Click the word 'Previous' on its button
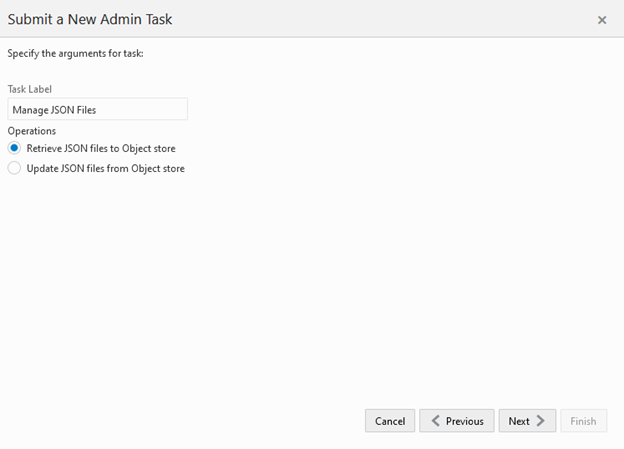Viewport: 624px width, 449px height. 465,421
